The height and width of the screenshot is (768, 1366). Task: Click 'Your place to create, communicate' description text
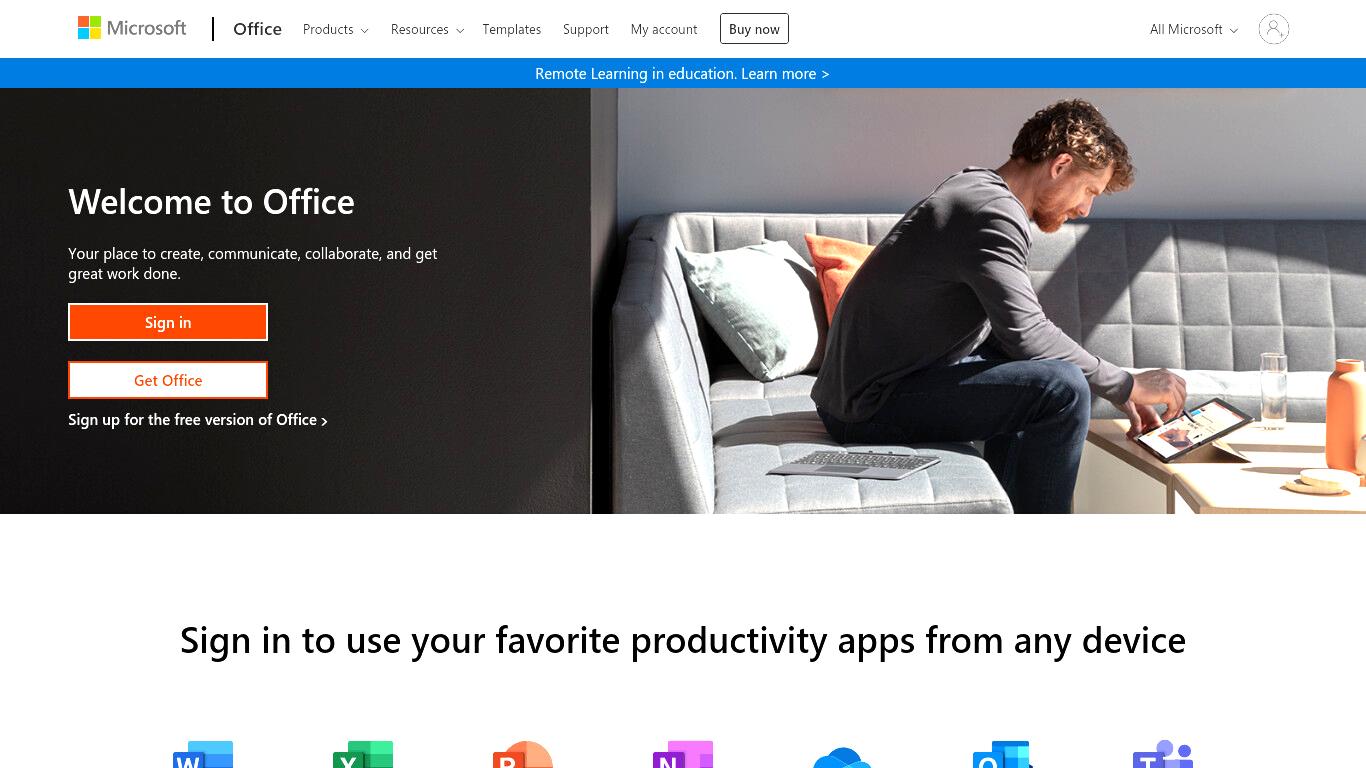point(253,264)
